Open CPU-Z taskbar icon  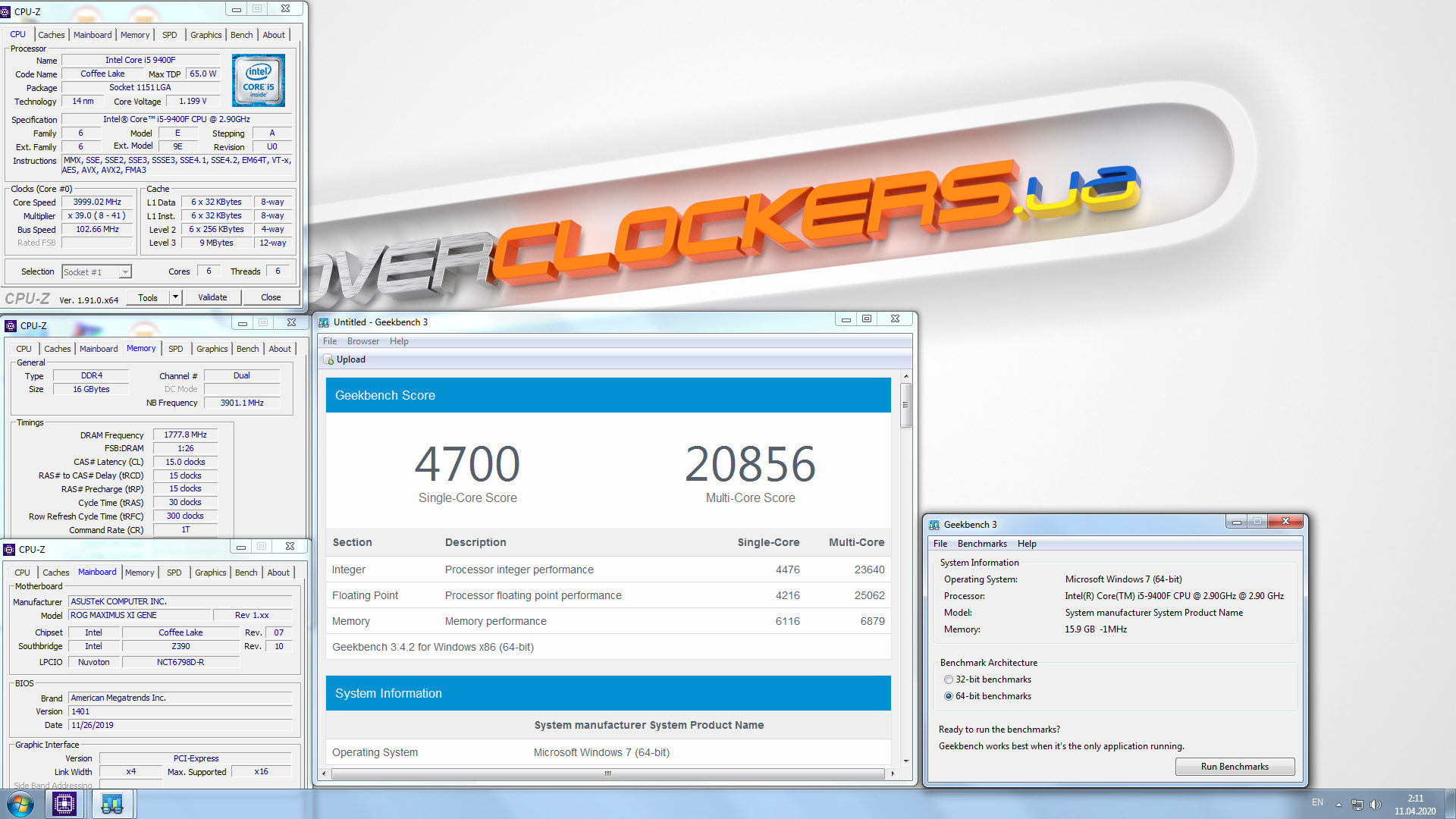point(64,804)
